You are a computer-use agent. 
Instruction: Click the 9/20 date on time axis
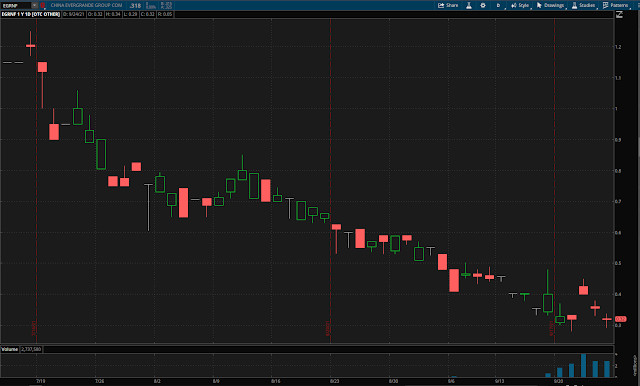(558, 381)
